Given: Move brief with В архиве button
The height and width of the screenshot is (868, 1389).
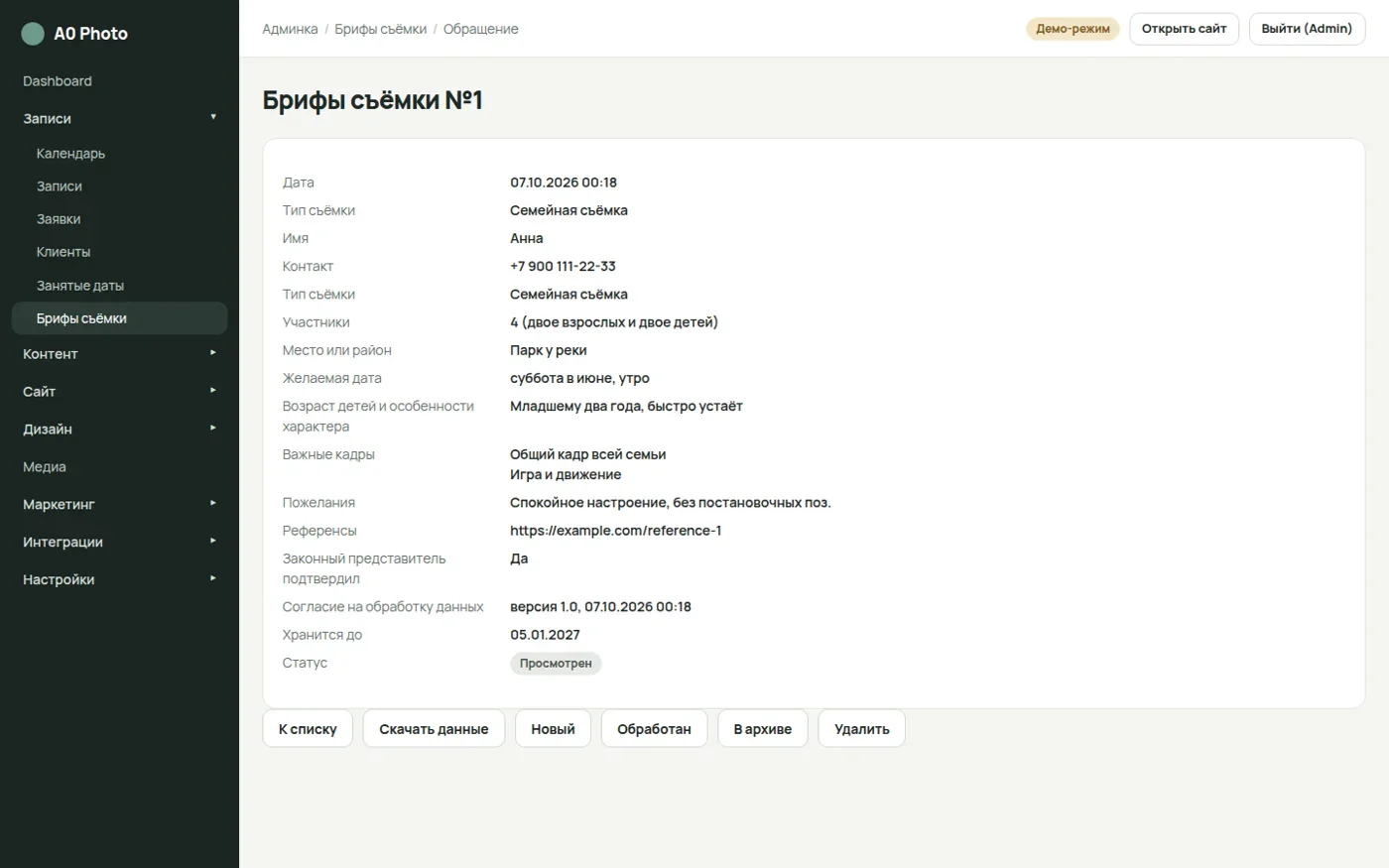Looking at the screenshot, I should tap(763, 729).
